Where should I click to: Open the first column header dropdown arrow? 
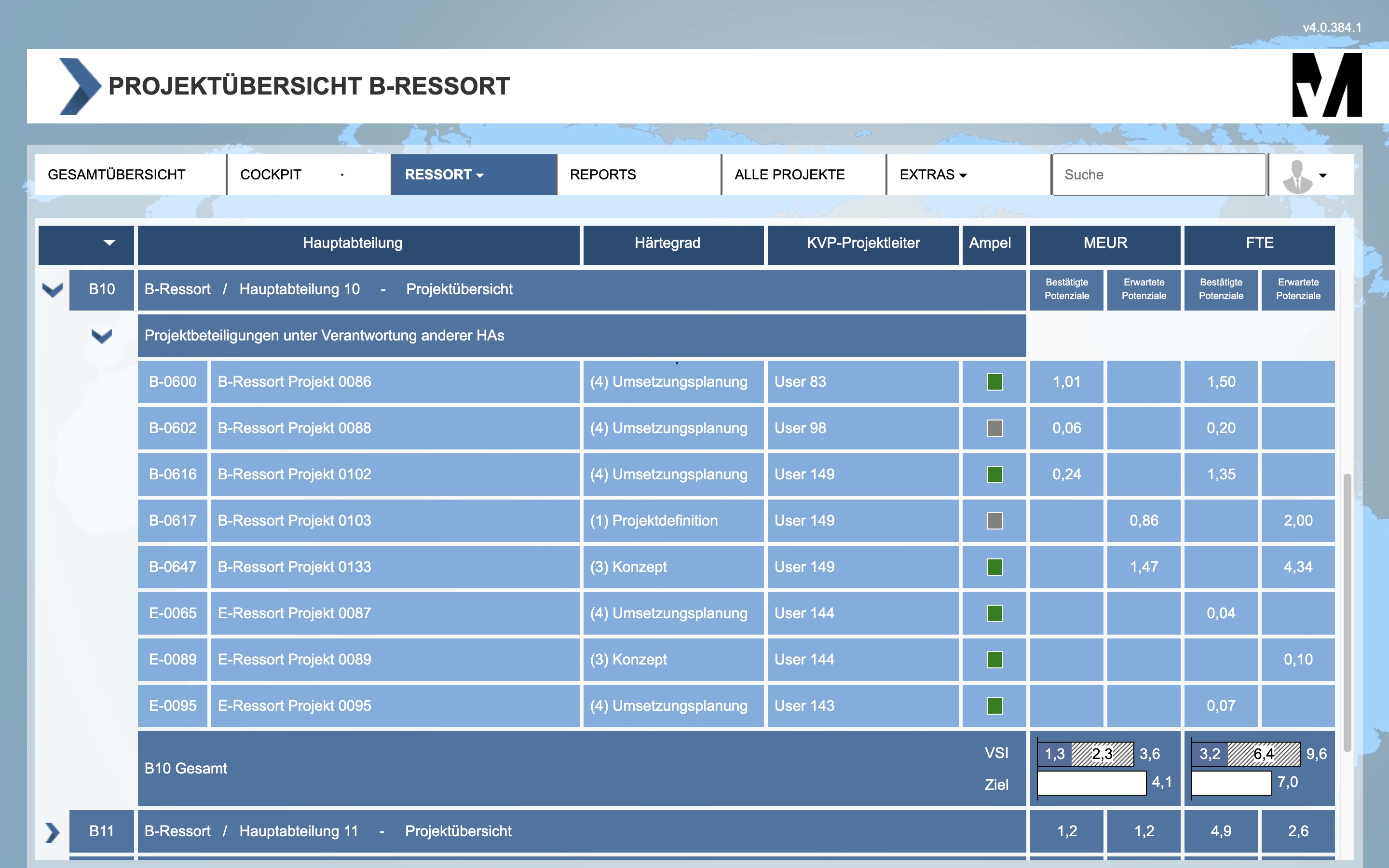(x=109, y=243)
